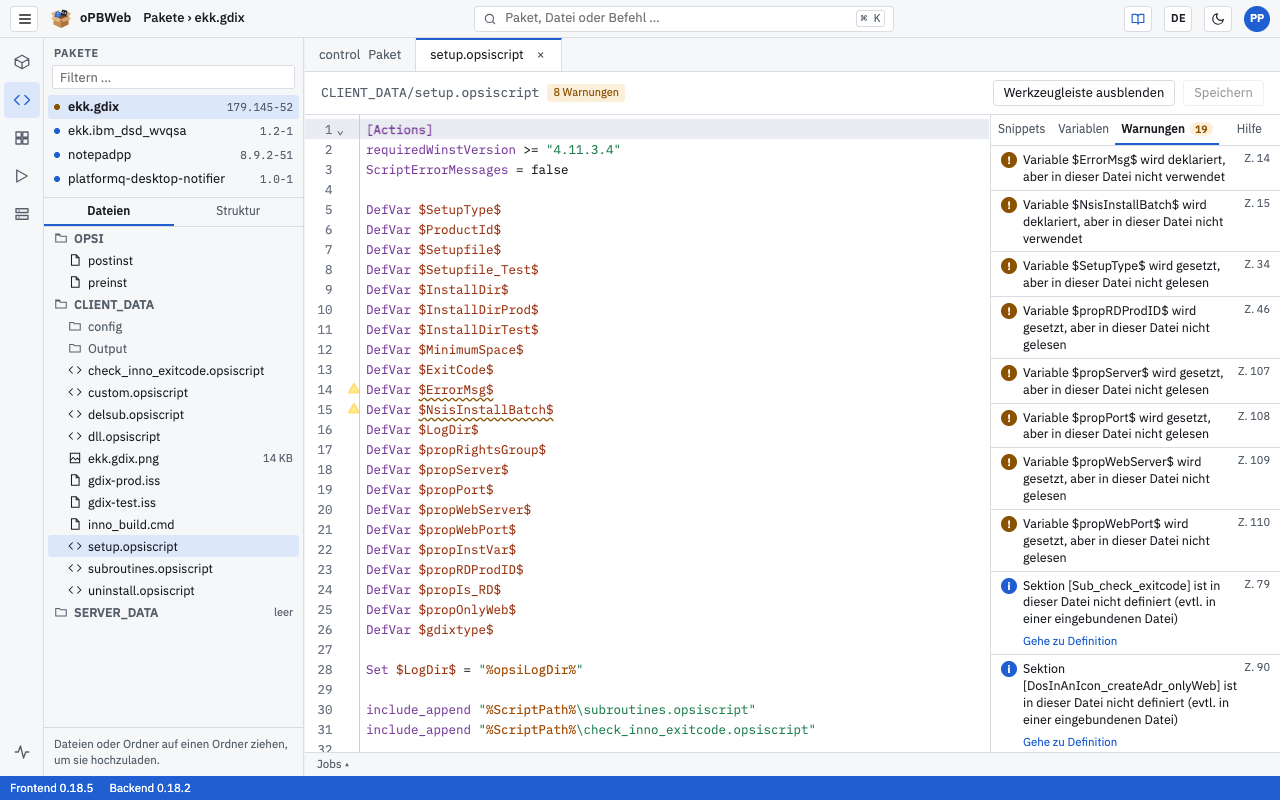Switch language using the DE button

(x=1178, y=18)
